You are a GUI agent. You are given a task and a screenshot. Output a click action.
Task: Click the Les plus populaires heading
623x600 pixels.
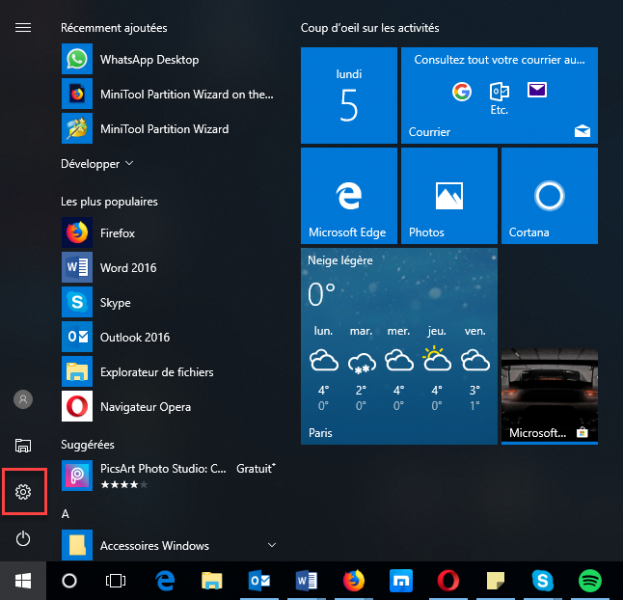coord(109,201)
